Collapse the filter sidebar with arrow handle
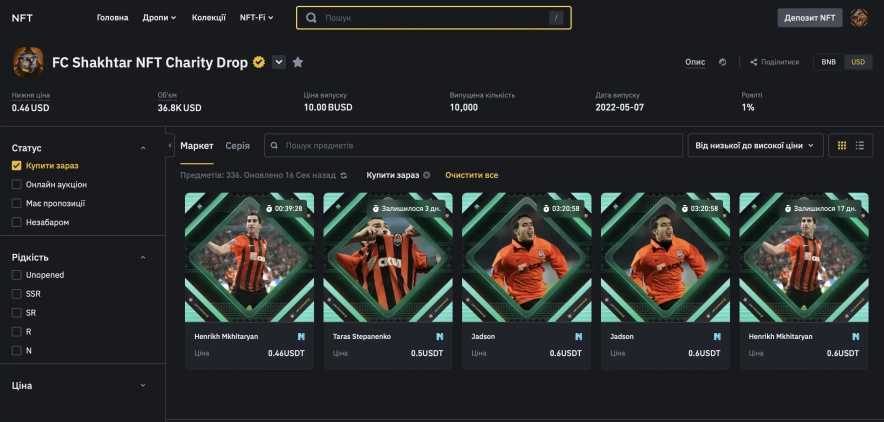This screenshot has height=422, width=884. pyautogui.click(x=170, y=146)
